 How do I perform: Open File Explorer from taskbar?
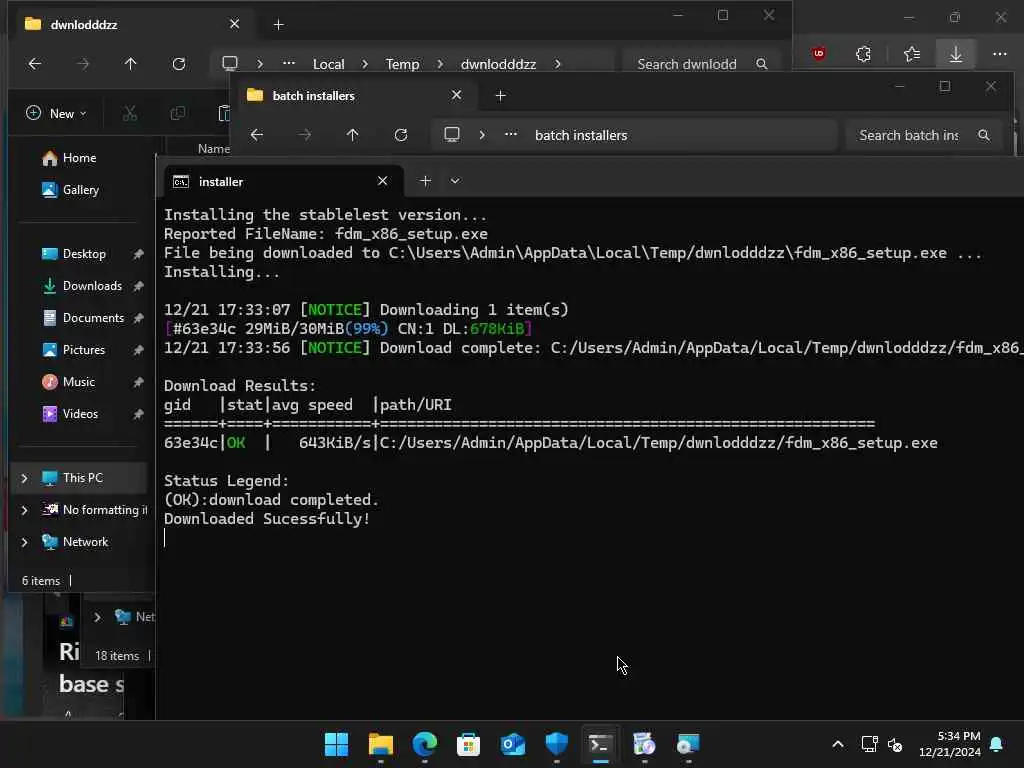click(x=381, y=744)
